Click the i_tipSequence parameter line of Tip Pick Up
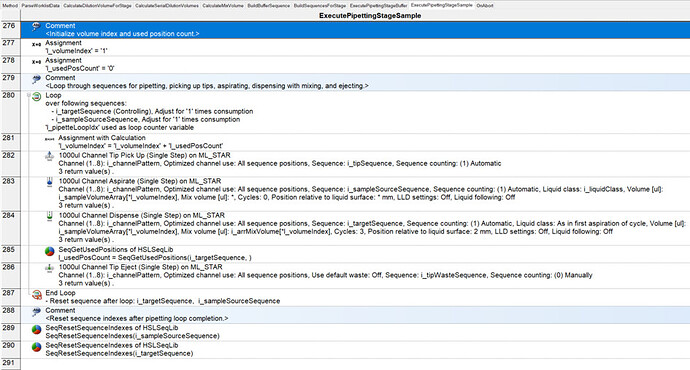Viewport: 690px width, 370px height. point(280,163)
